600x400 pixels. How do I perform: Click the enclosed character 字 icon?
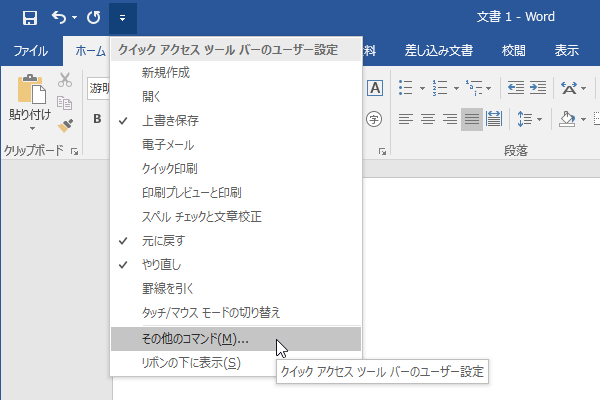pos(374,119)
